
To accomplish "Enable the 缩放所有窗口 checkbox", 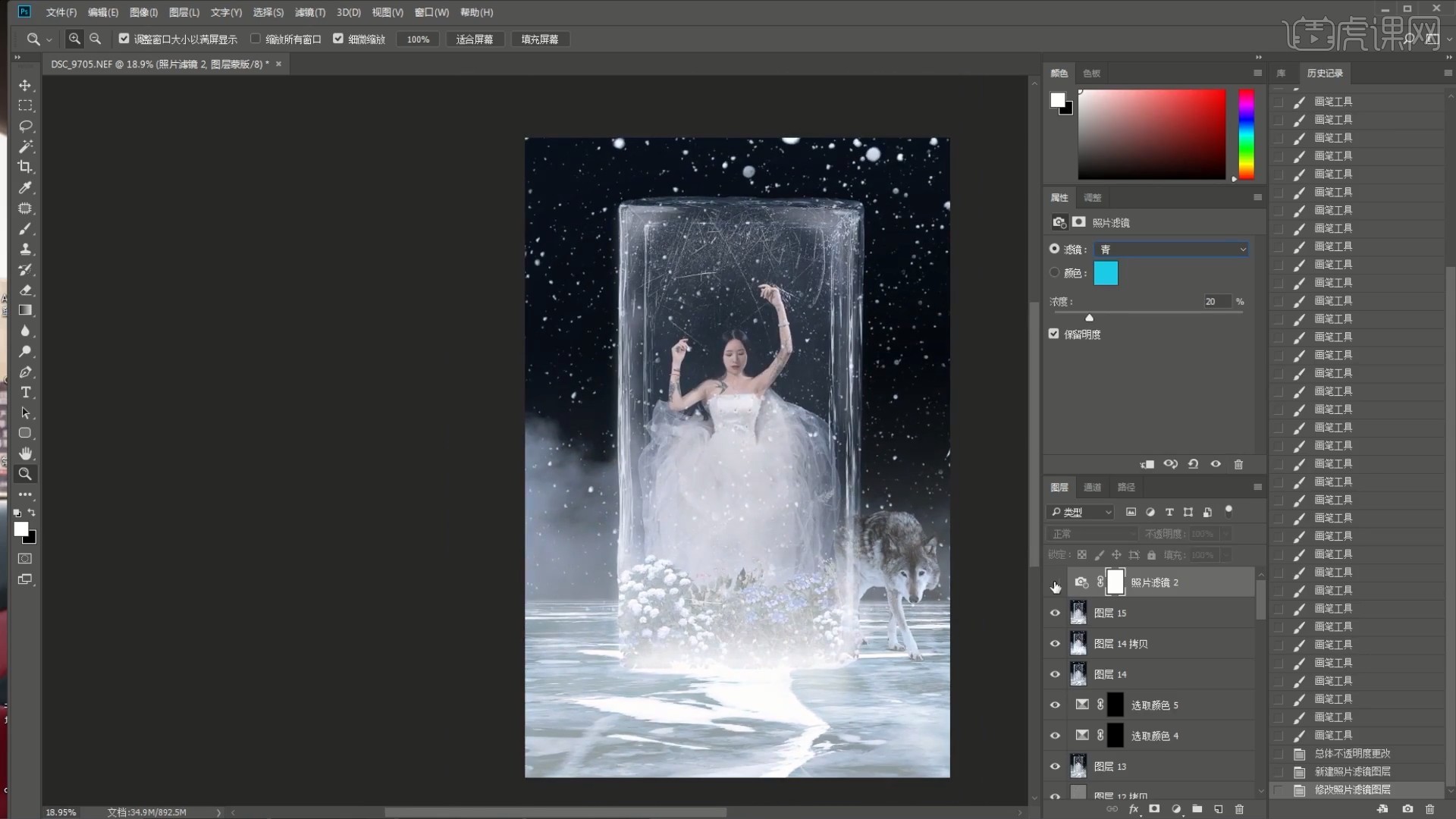I will [x=256, y=39].
